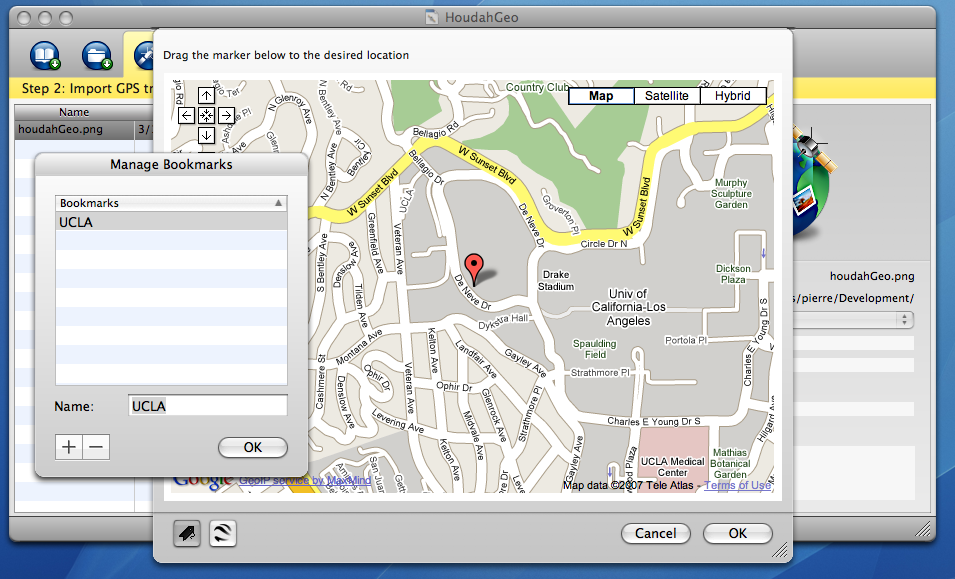The width and height of the screenshot is (955, 579).
Task: Add a bookmark with the plus button
Action: [69, 447]
